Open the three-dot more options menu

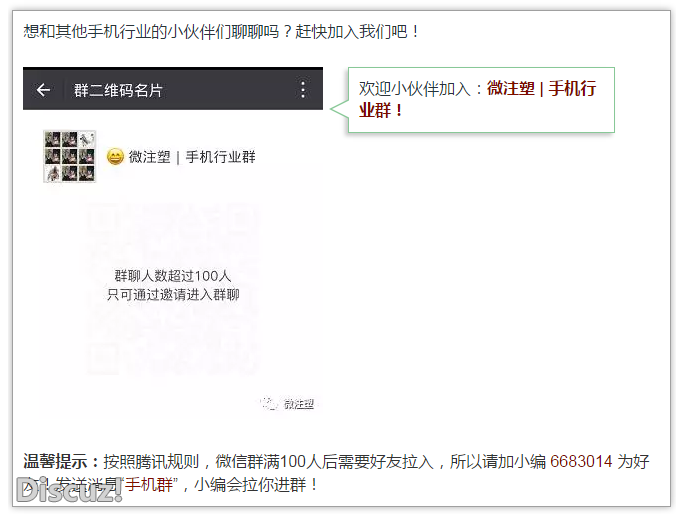pyautogui.click(x=303, y=90)
